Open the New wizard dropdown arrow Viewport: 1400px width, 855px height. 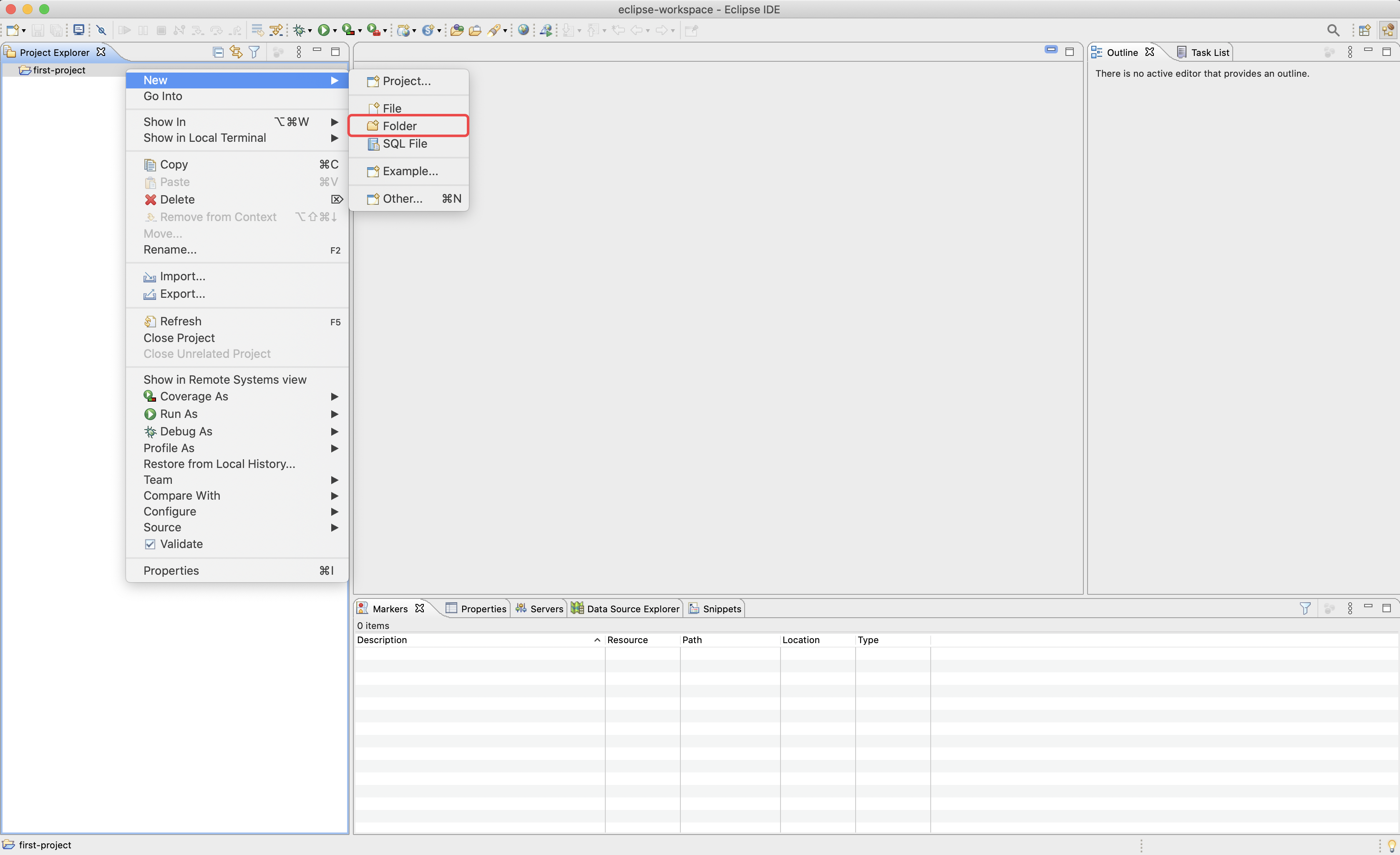23,31
